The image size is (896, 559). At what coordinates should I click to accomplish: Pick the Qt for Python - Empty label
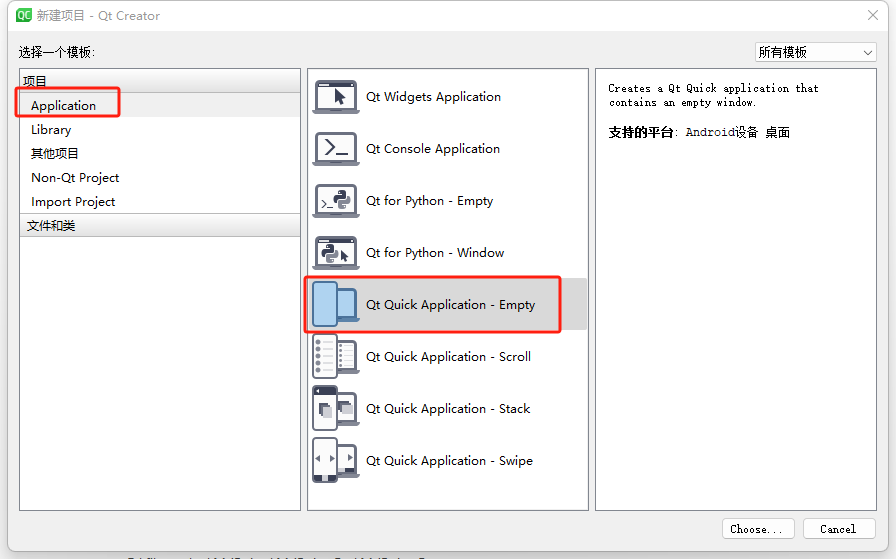pos(429,201)
